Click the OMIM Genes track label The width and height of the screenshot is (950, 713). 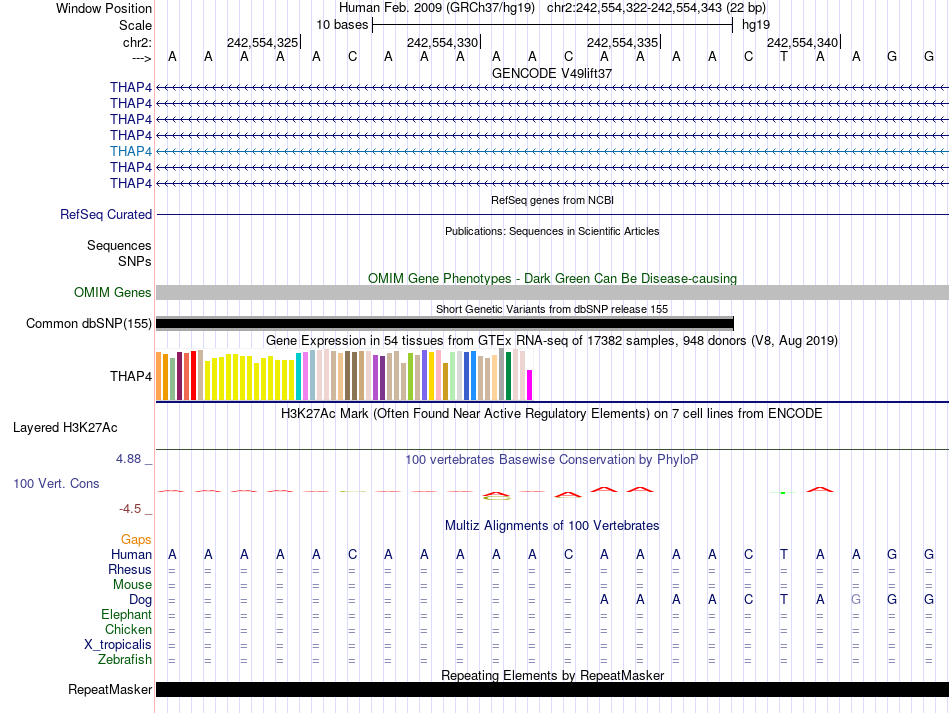(113, 293)
